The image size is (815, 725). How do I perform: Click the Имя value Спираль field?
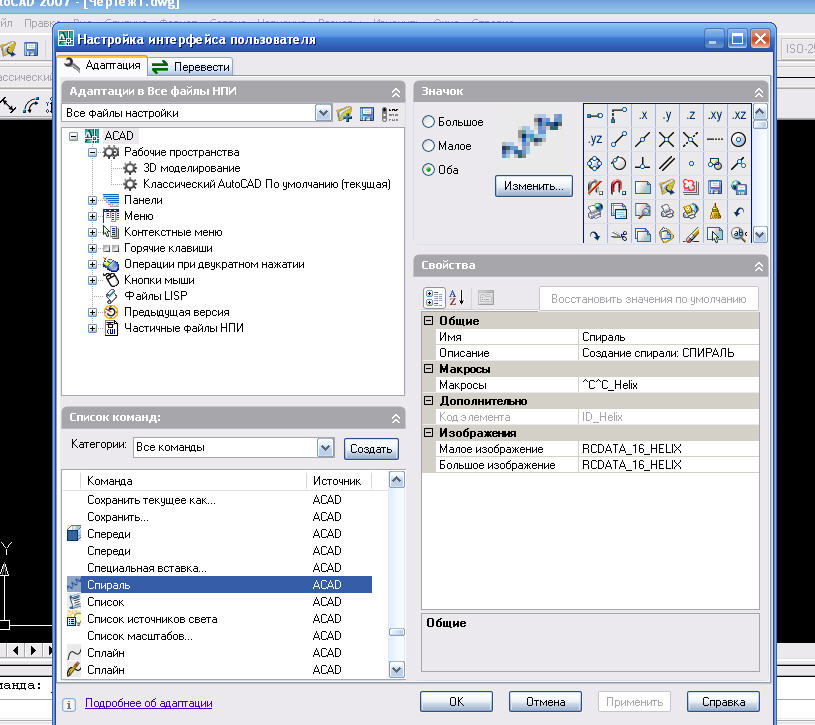tap(668, 337)
